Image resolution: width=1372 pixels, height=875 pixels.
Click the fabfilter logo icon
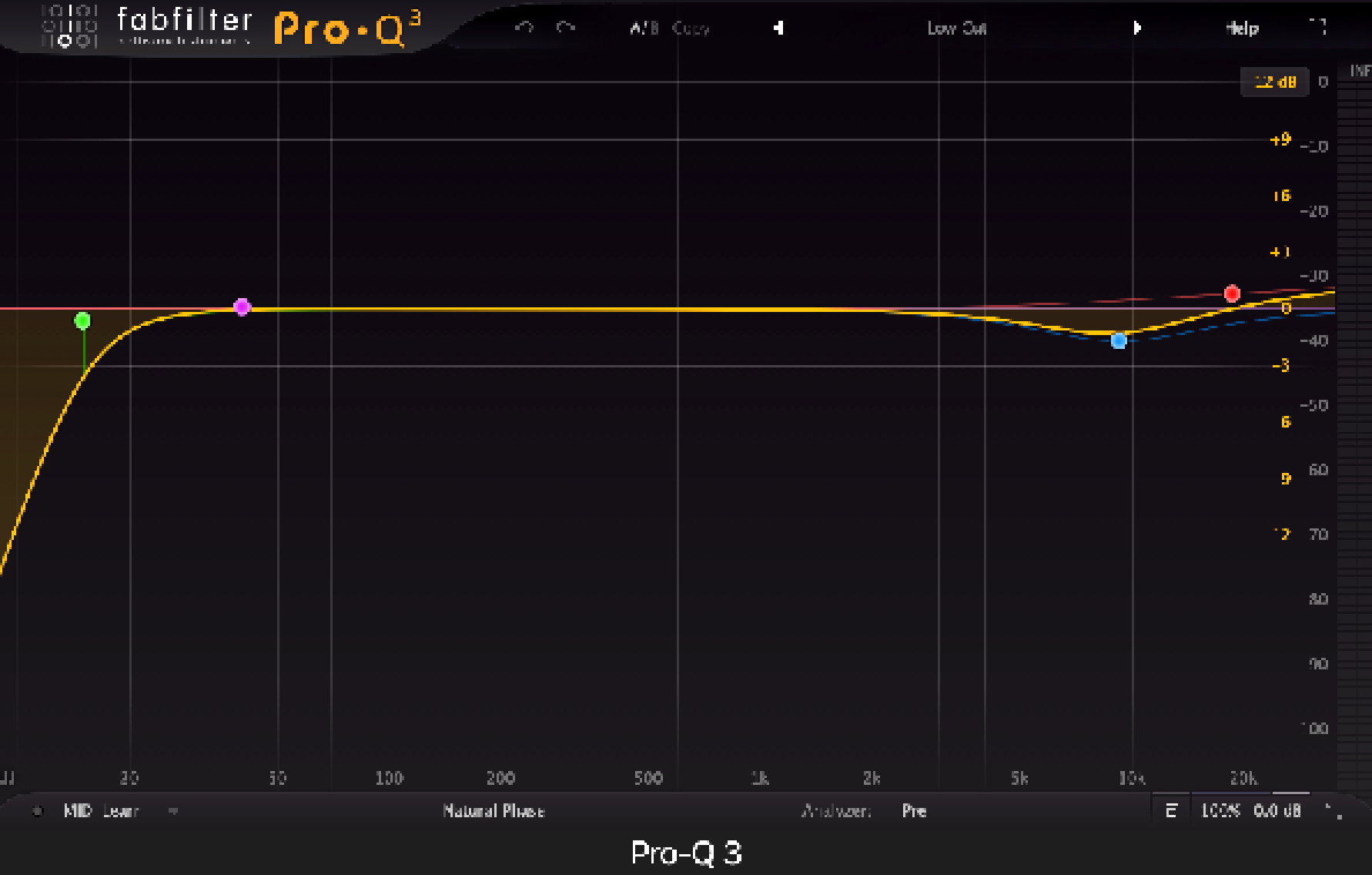coord(69,27)
